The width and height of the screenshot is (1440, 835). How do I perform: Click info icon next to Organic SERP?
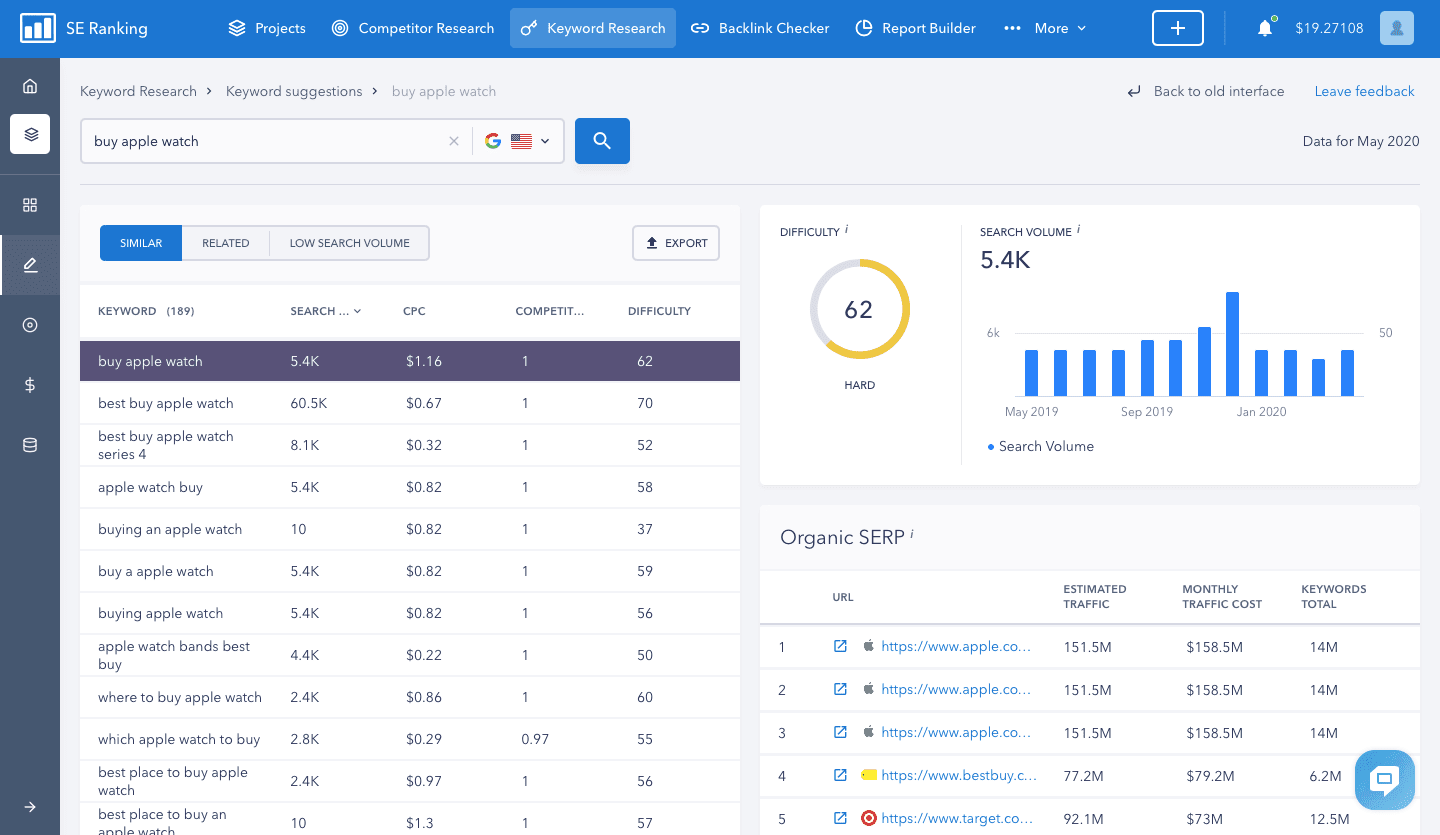(x=912, y=534)
